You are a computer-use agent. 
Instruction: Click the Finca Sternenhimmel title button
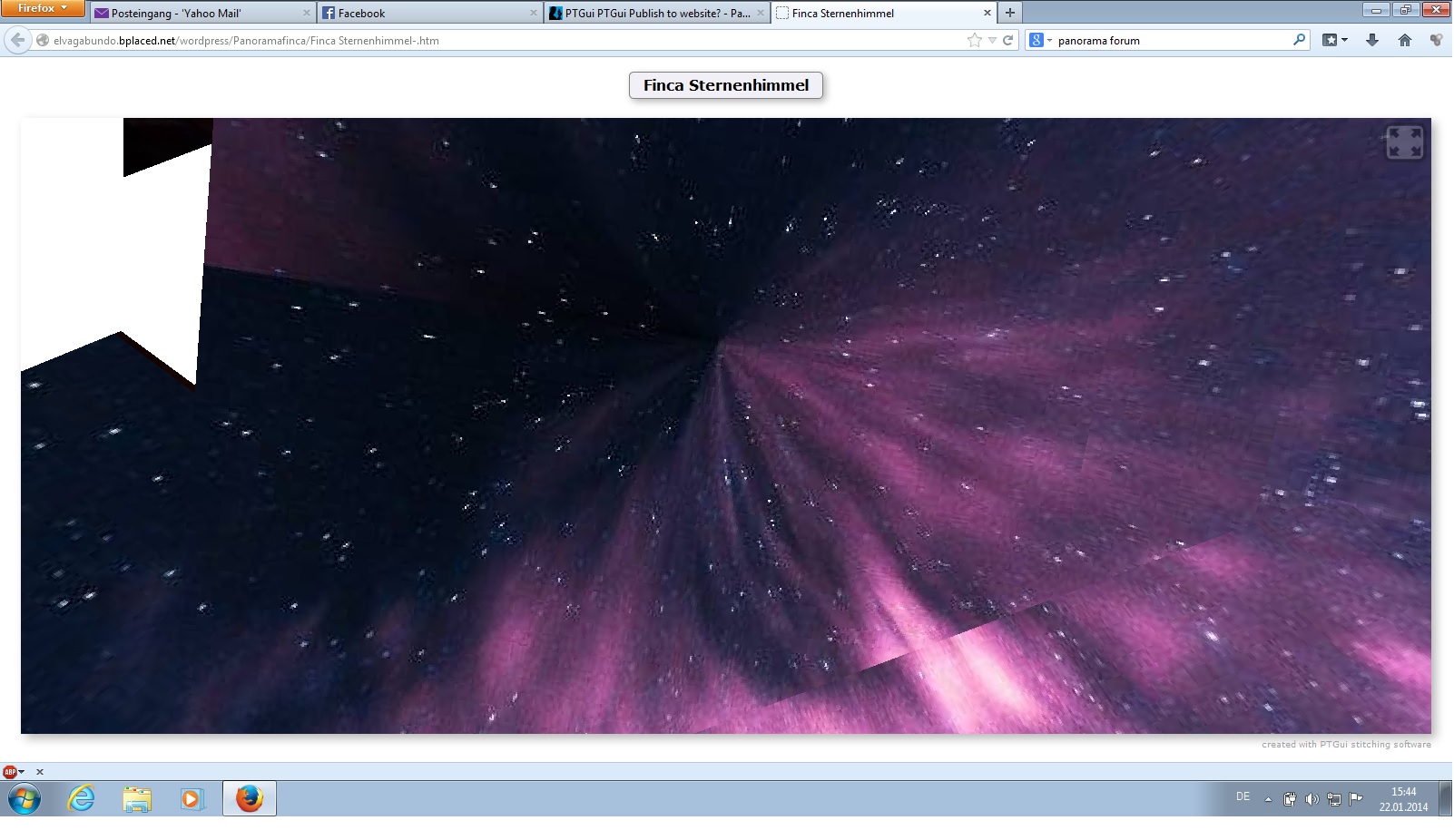725,85
